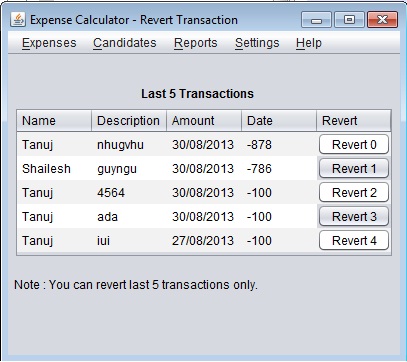407x362 pixels.
Task: Select the -786 cell
Action: coord(279,169)
